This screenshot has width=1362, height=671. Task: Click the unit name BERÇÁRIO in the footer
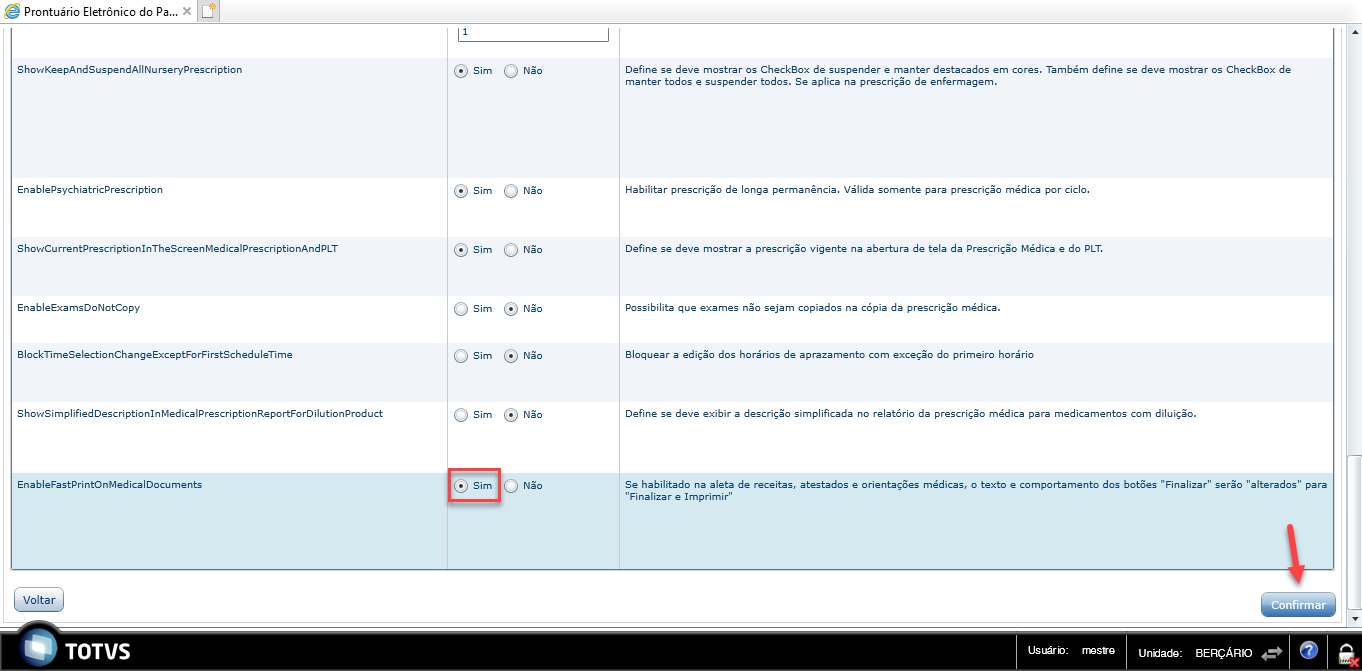(1223, 652)
